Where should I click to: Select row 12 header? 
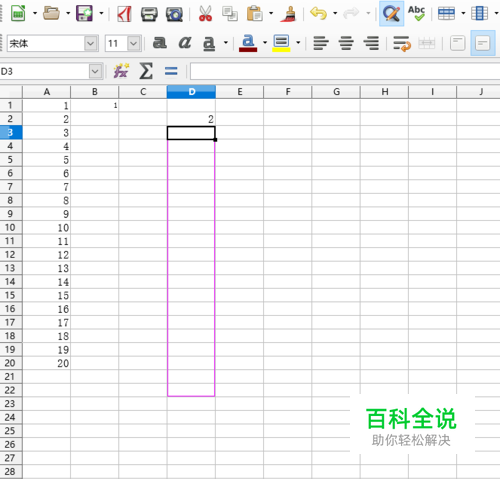click(x=10, y=255)
